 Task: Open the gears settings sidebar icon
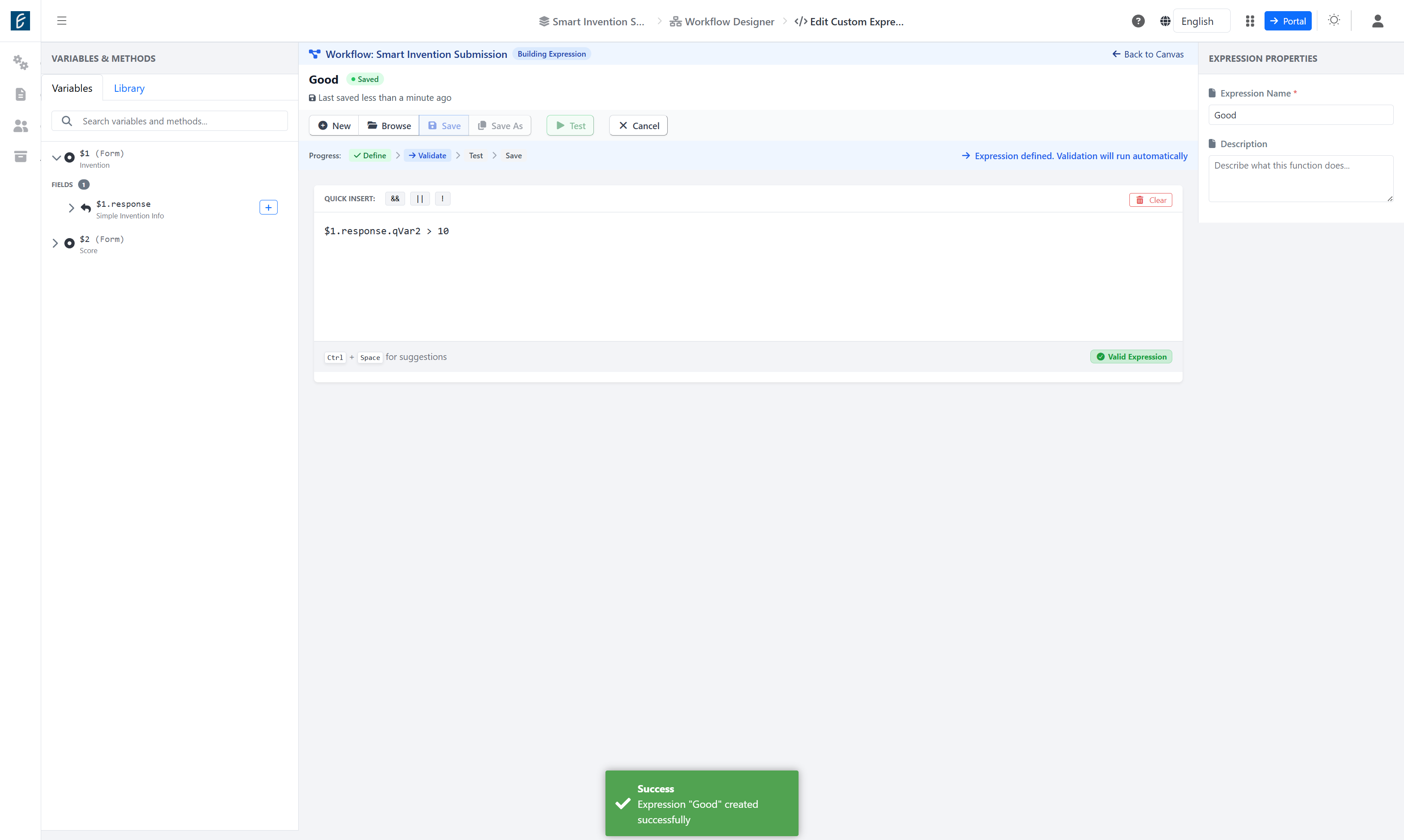tap(20, 62)
